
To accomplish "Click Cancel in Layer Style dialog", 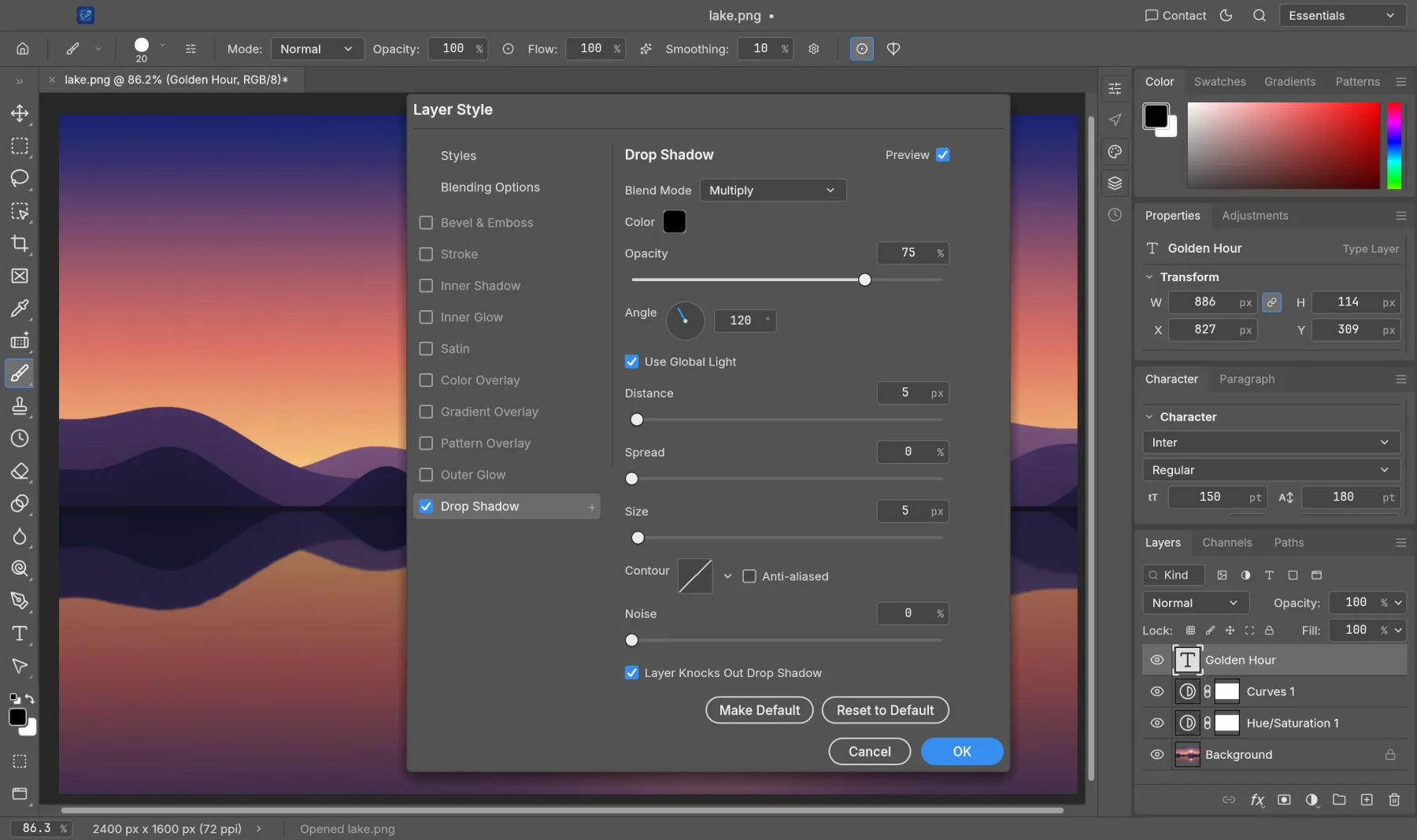I will (869, 751).
